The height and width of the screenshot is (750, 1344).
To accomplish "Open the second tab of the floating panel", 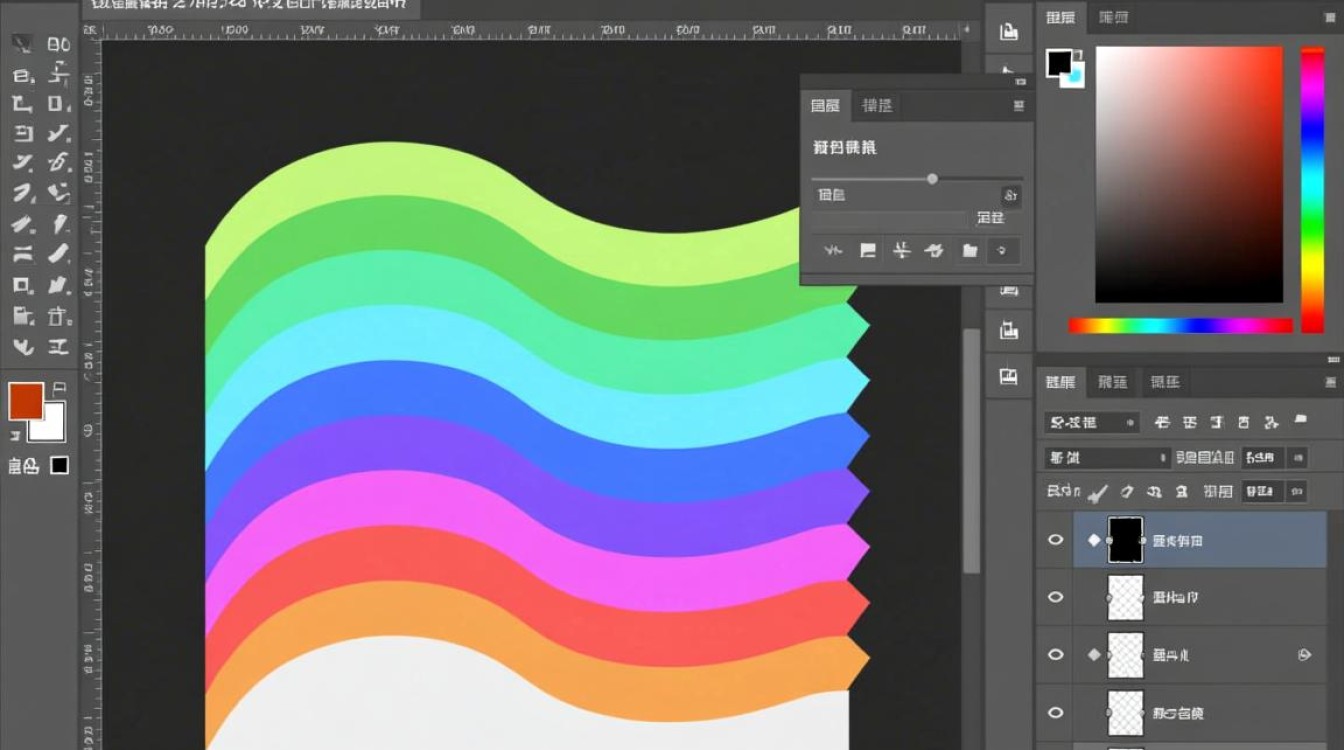I will pyautogui.click(x=877, y=106).
